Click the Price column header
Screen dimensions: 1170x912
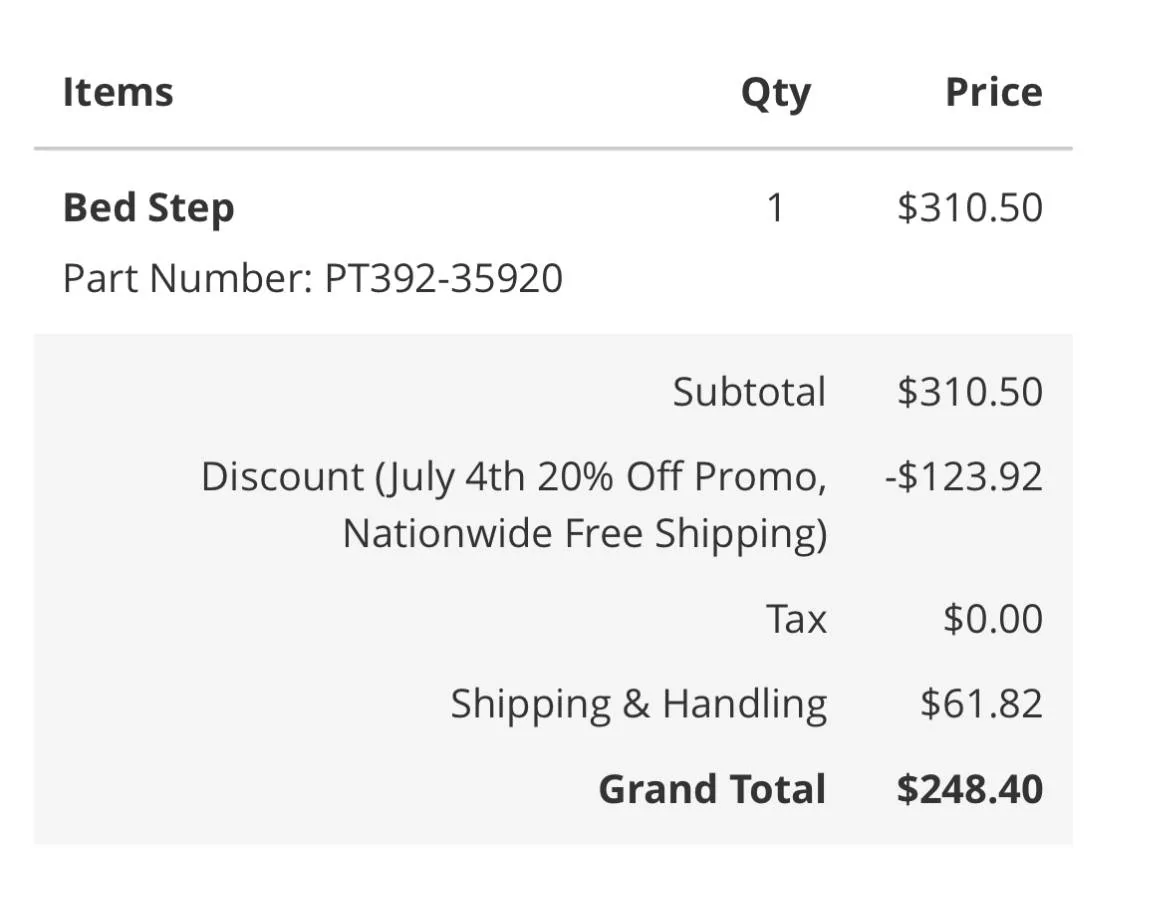(993, 93)
